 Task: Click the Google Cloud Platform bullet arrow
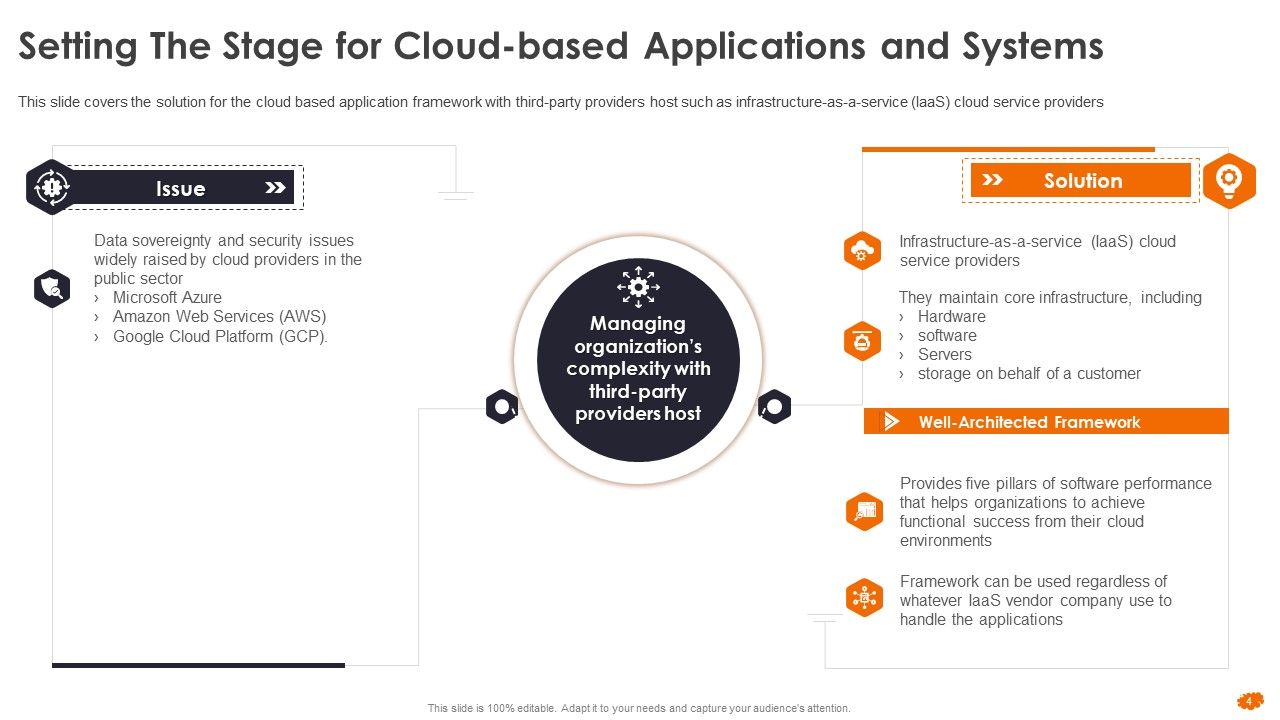tap(96, 337)
